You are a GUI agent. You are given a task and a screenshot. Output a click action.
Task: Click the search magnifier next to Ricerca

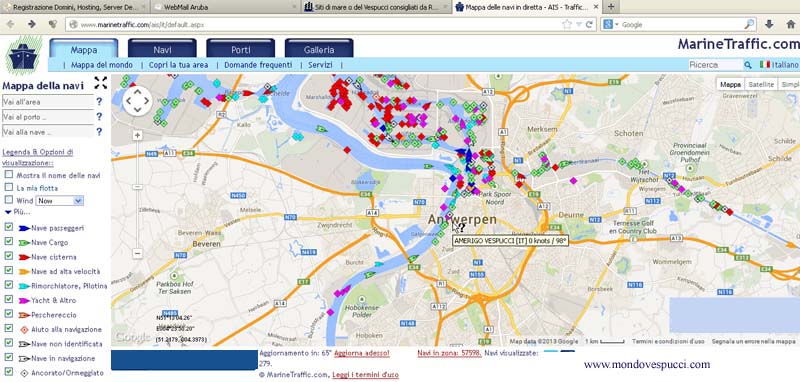(748, 65)
